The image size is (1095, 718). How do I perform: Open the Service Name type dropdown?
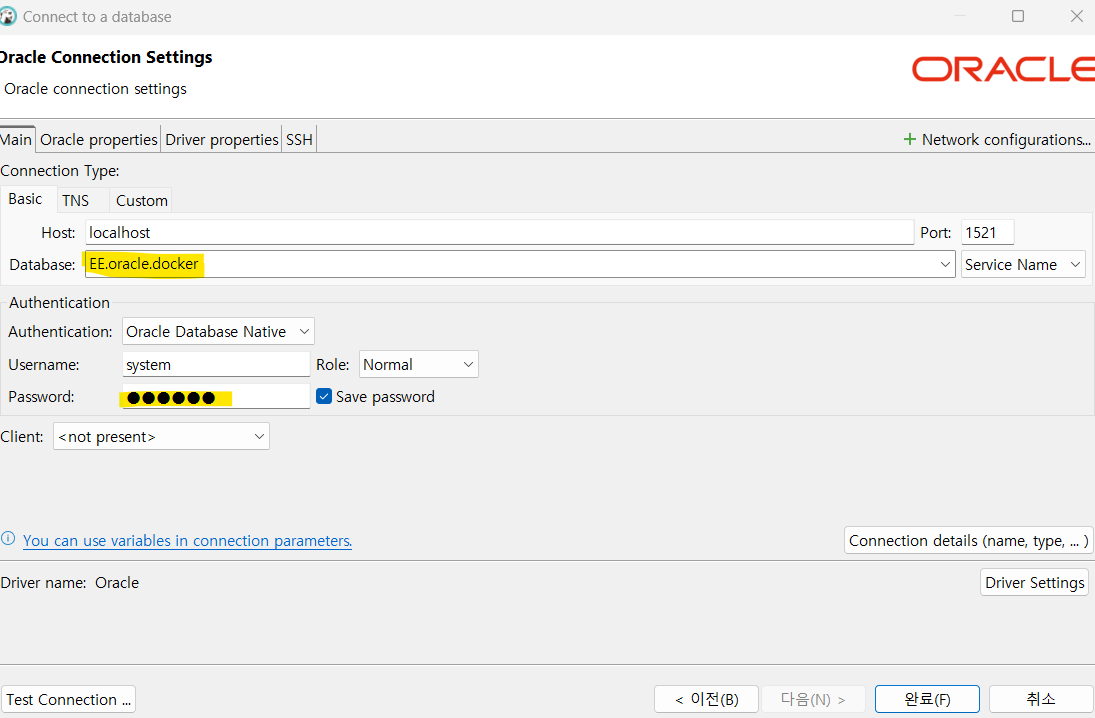(1023, 265)
